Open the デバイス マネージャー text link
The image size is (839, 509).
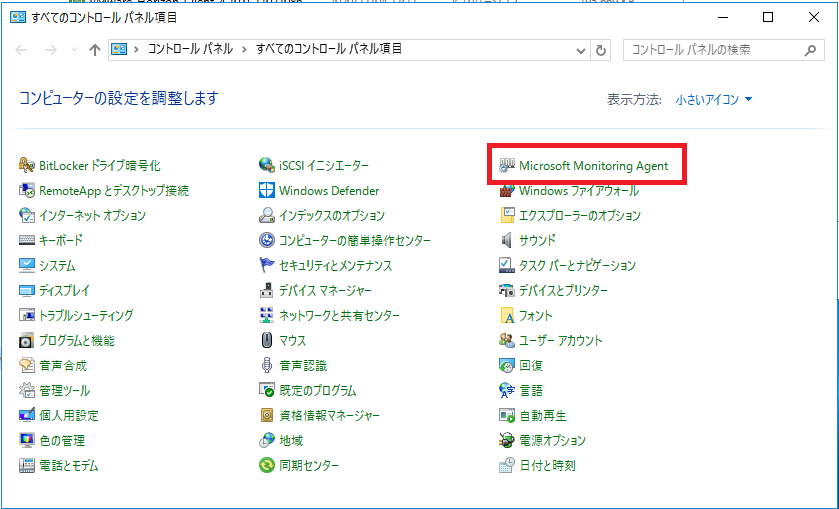point(325,291)
